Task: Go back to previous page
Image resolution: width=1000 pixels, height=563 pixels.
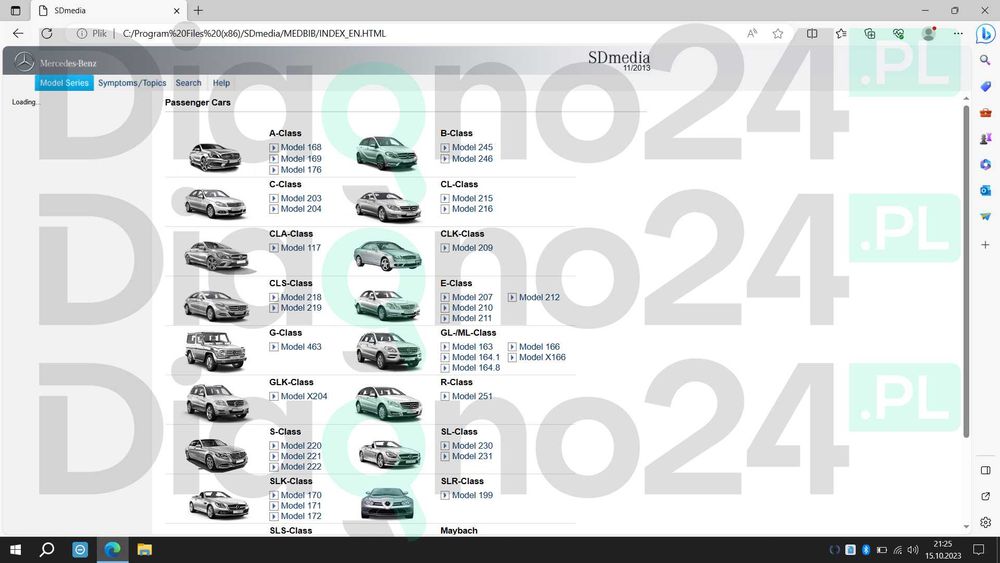Action: [x=18, y=34]
